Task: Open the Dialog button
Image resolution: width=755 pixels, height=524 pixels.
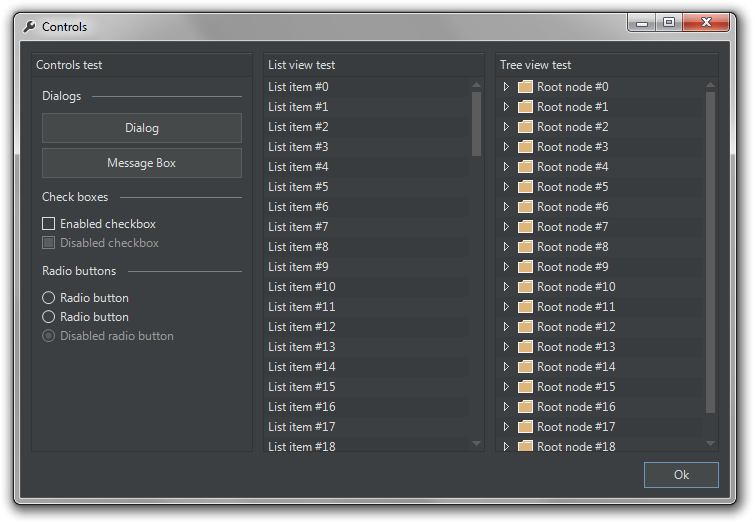Action: [x=142, y=128]
